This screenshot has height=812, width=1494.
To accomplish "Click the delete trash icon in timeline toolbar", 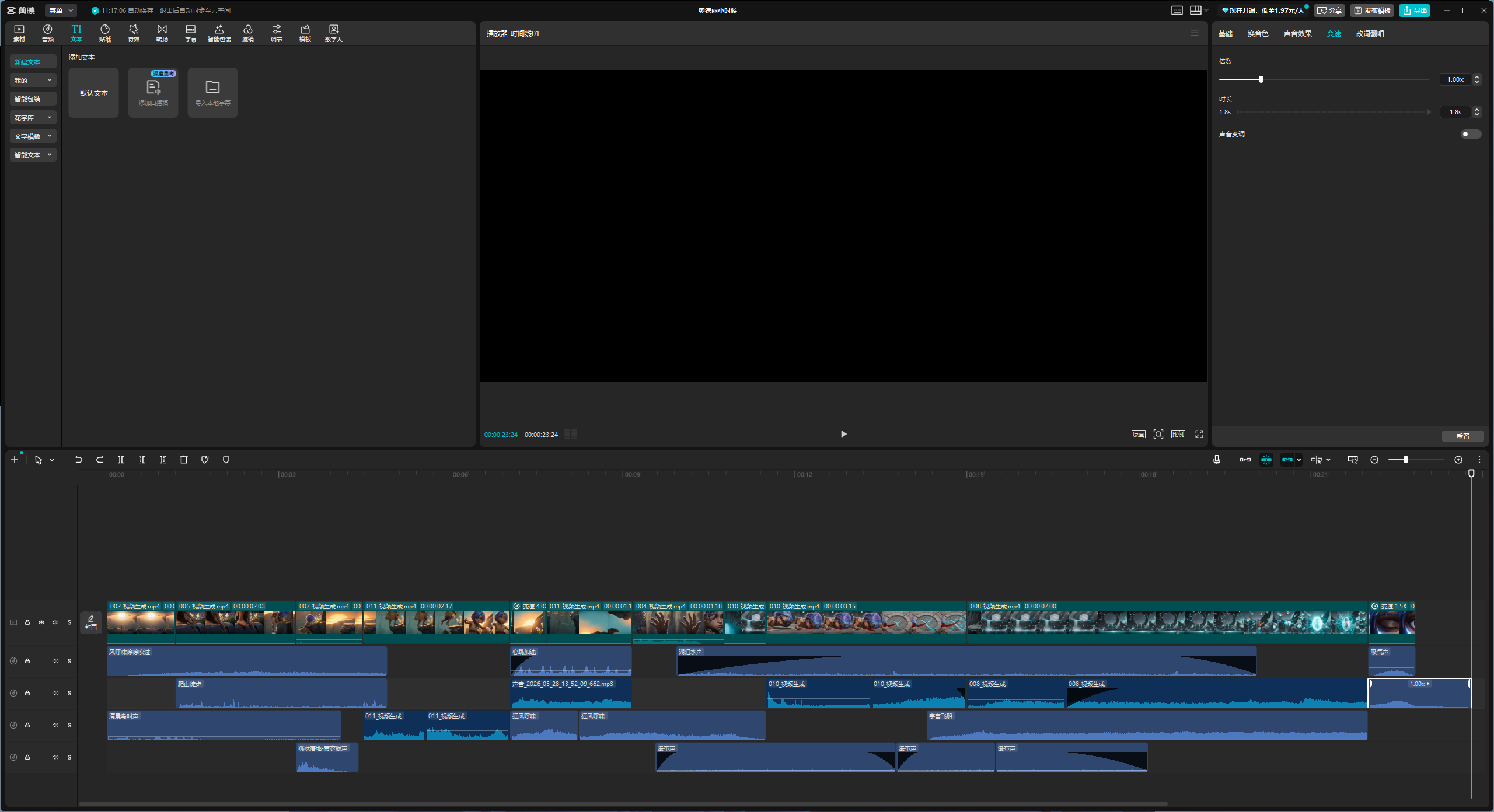I will (184, 460).
